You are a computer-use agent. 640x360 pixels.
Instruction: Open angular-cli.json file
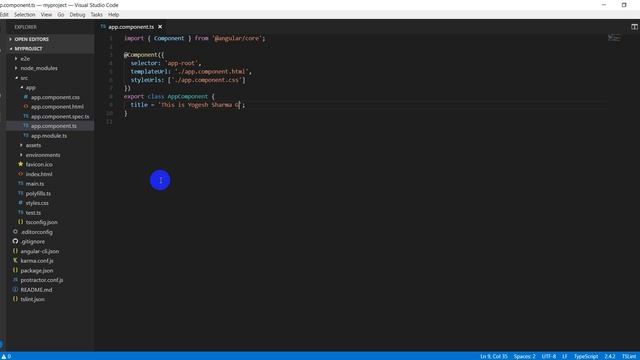tap(40, 251)
